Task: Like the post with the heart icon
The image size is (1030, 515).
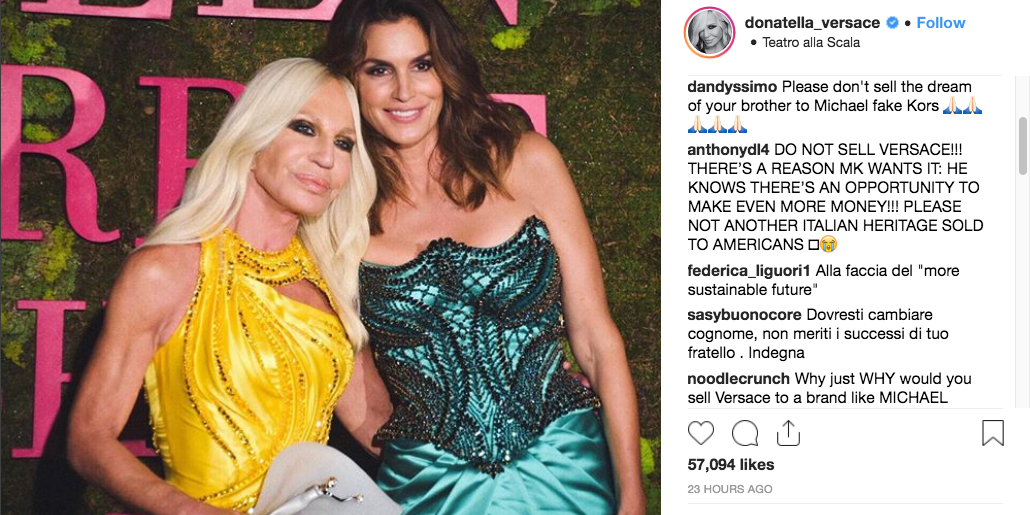Action: [x=700, y=433]
